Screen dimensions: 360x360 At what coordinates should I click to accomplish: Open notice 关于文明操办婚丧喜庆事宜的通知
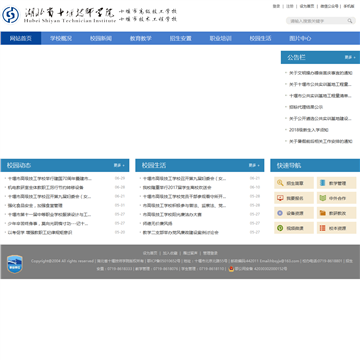point(321,73)
